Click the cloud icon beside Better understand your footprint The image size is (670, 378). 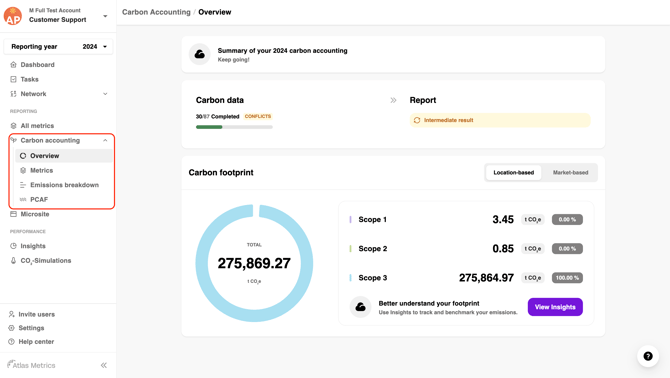click(x=360, y=307)
